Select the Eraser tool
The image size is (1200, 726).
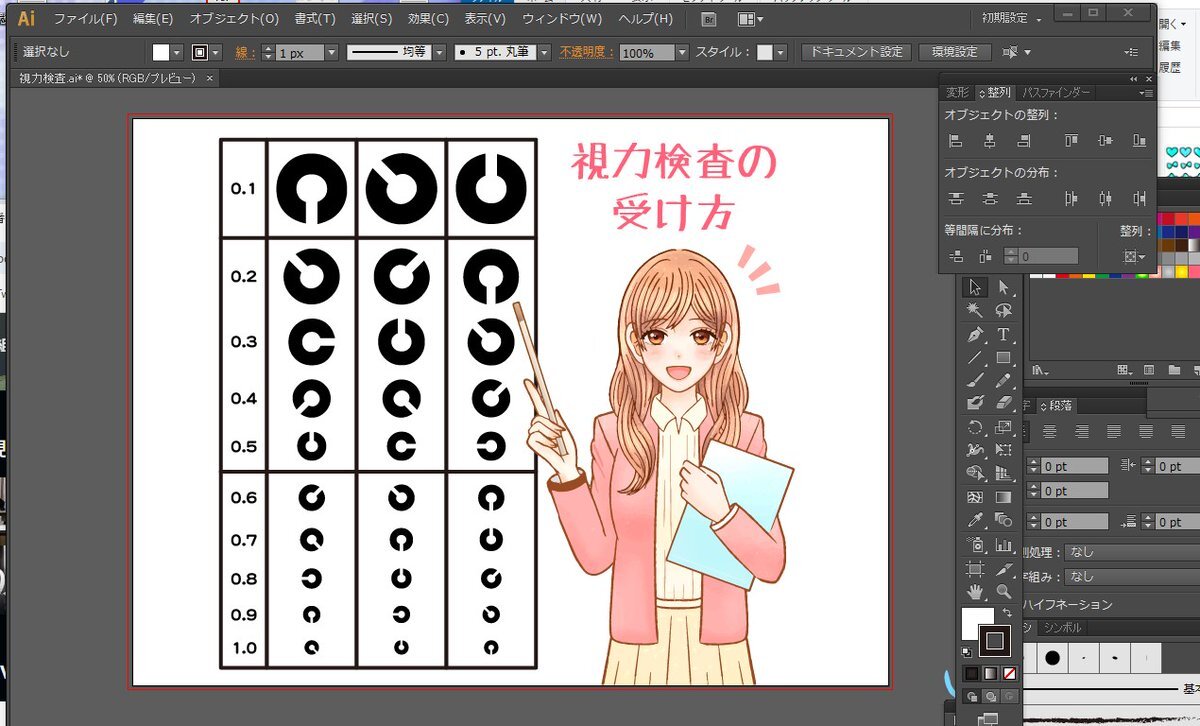(x=1004, y=403)
